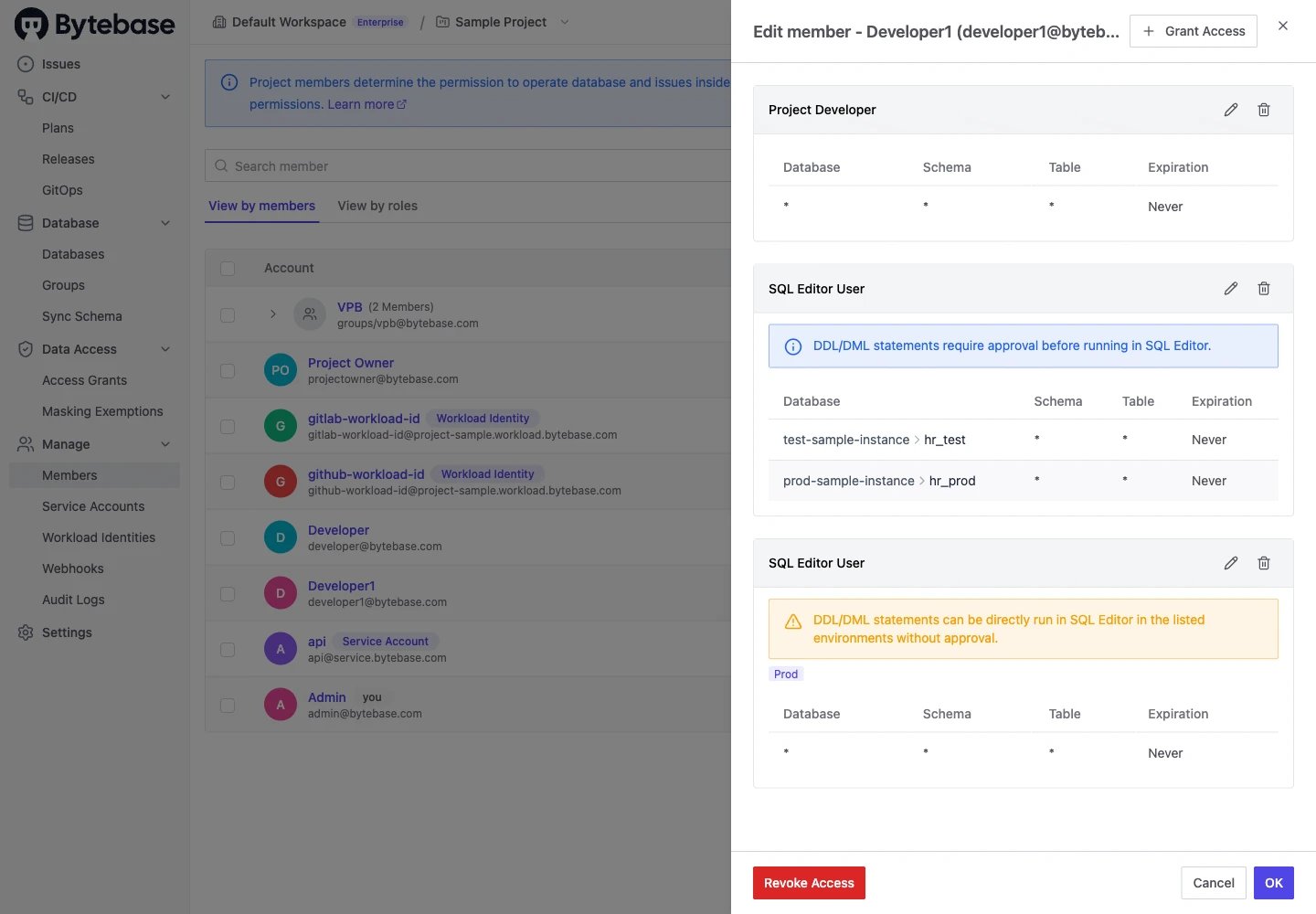Click the search magnifier icon
This screenshot has height=914, width=1316.
coord(221,166)
